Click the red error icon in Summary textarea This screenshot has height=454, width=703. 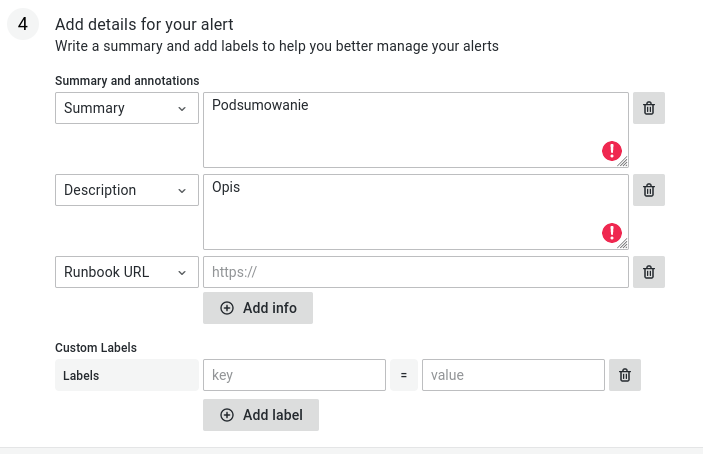(x=612, y=151)
